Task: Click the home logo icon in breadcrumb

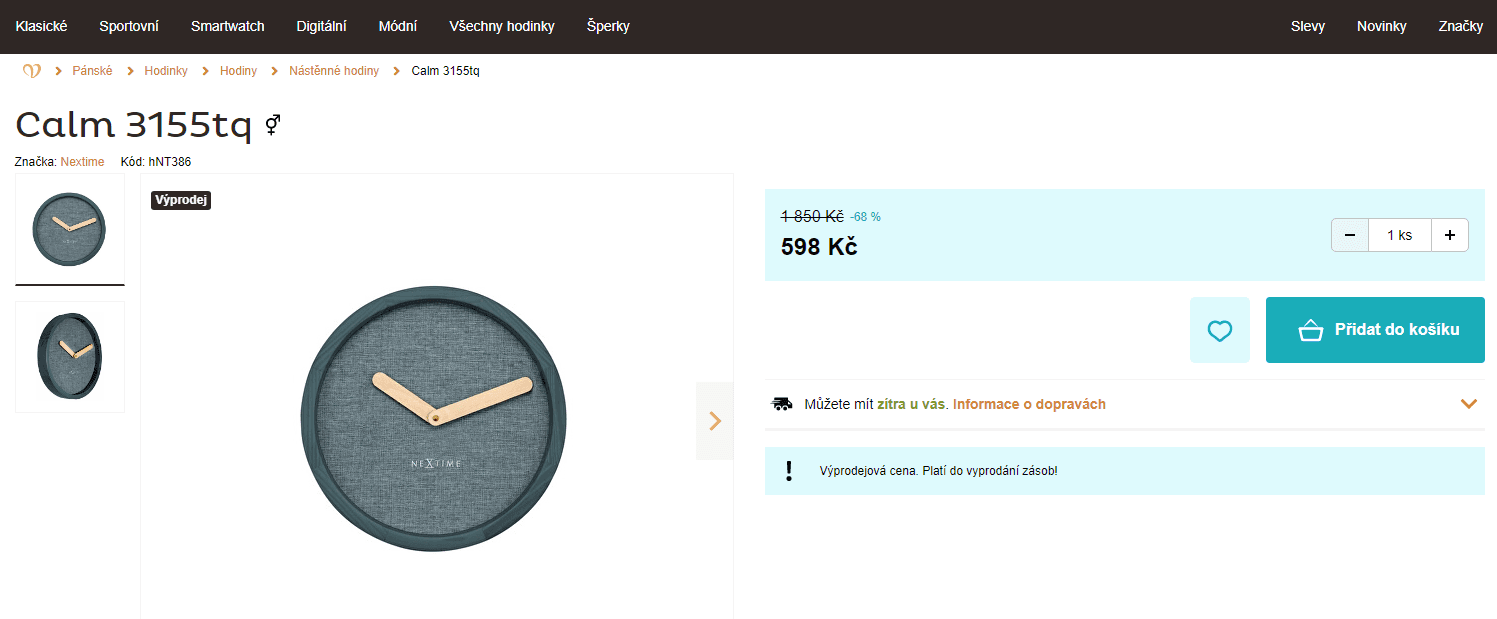Action: pyautogui.click(x=32, y=71)
